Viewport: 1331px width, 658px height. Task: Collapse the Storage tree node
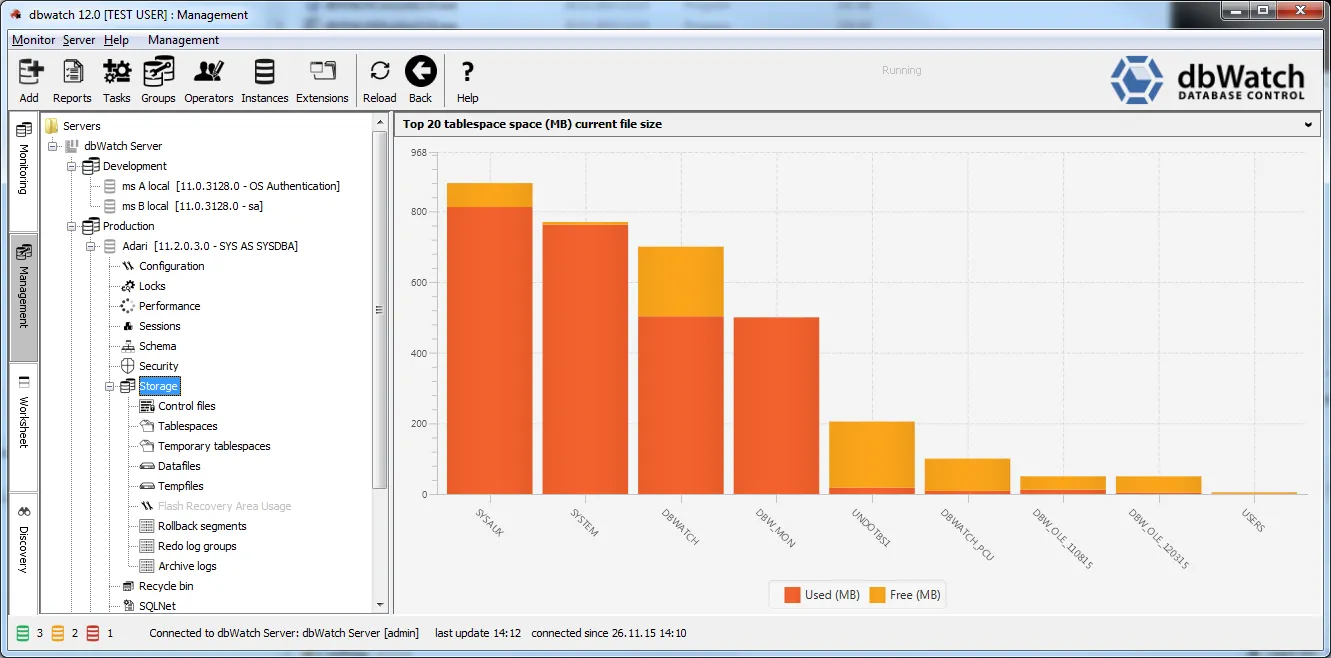110,386
